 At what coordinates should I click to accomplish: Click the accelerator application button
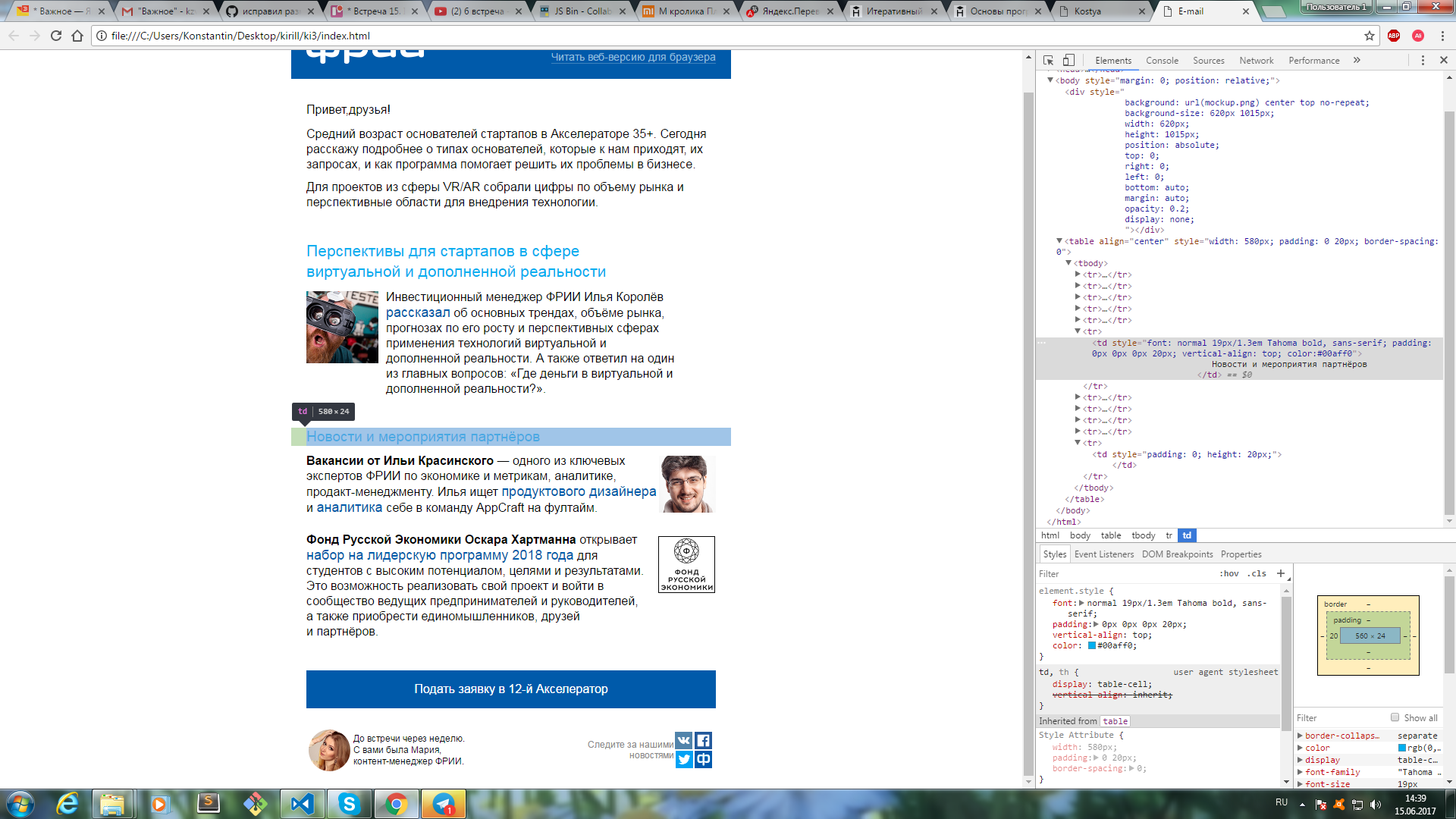[511, 689]
